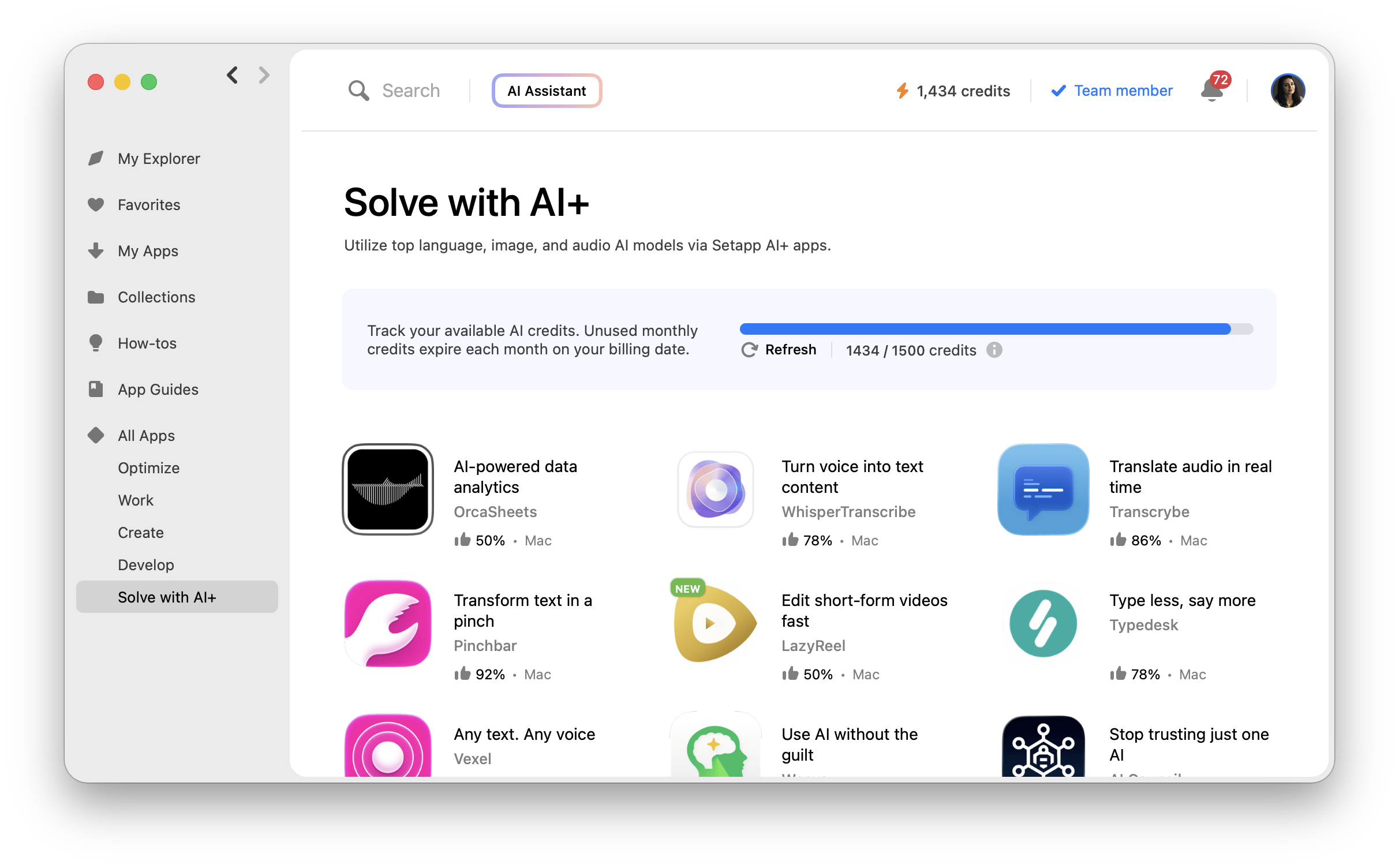This screenshot has width=1399, height=868.
Task: Click the '1434 / 1500 credits' text
Action: [x=911, y=350]
